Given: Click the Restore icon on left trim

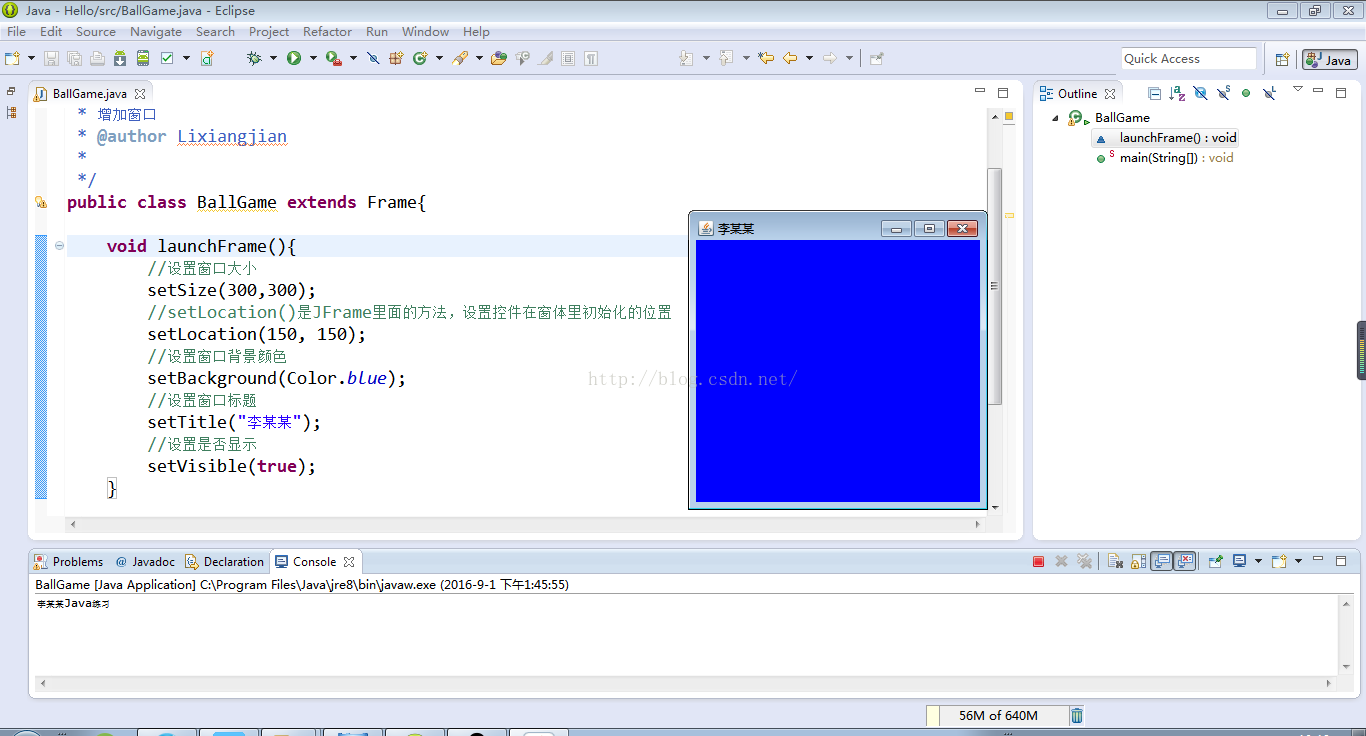Looking at the screenshot, I should (11, 91).
